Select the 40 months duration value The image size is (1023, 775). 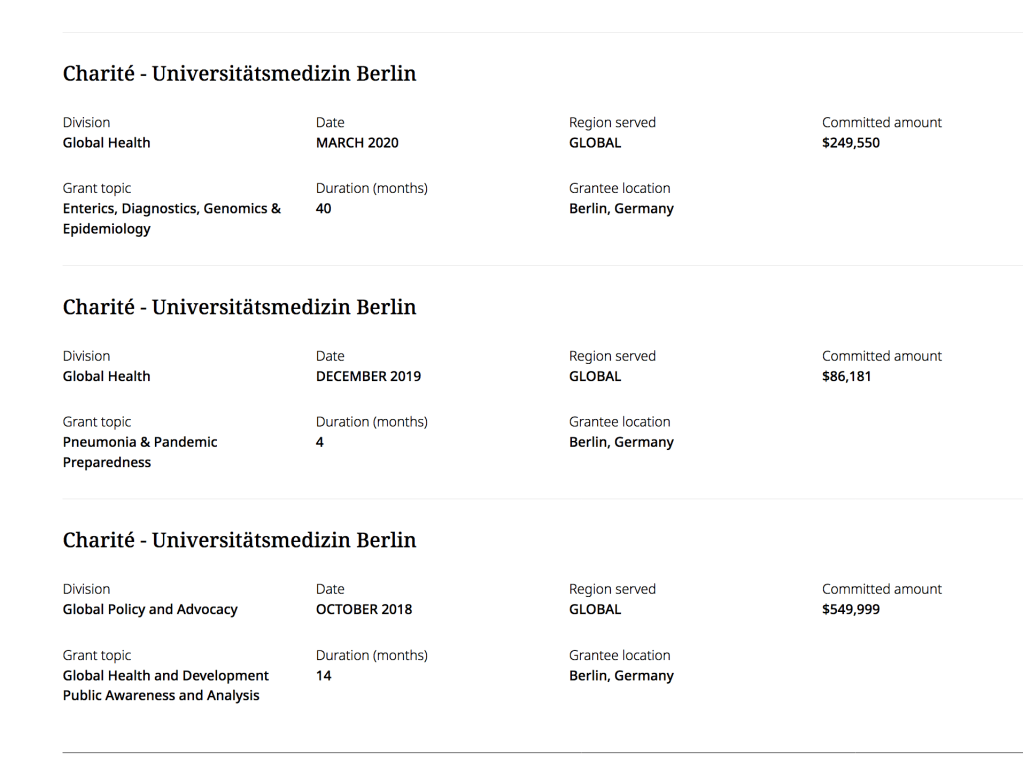coord(324,209)
